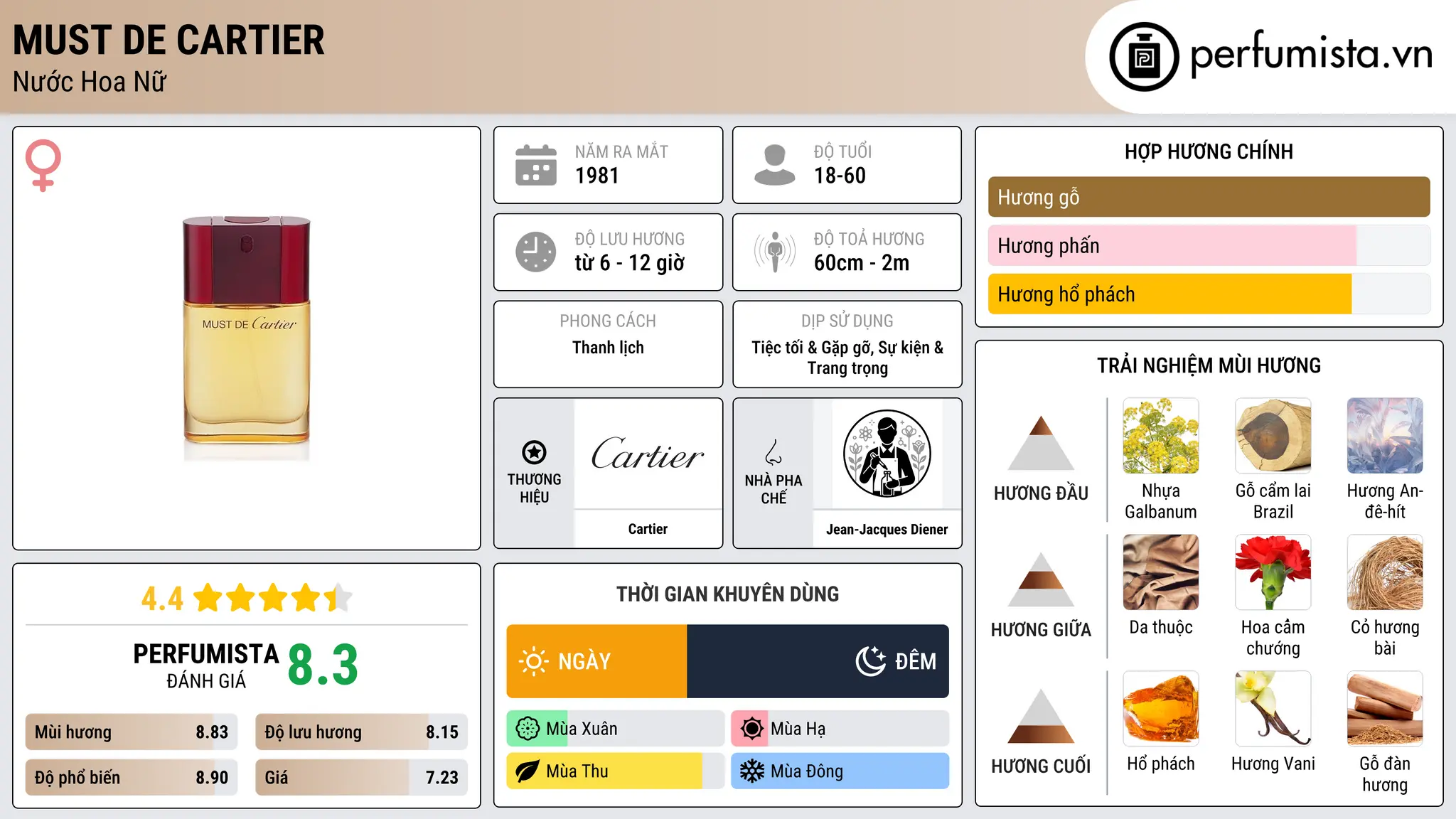
Task: Open the Must de Cartier bottle image
Action: tap(247, 338)
